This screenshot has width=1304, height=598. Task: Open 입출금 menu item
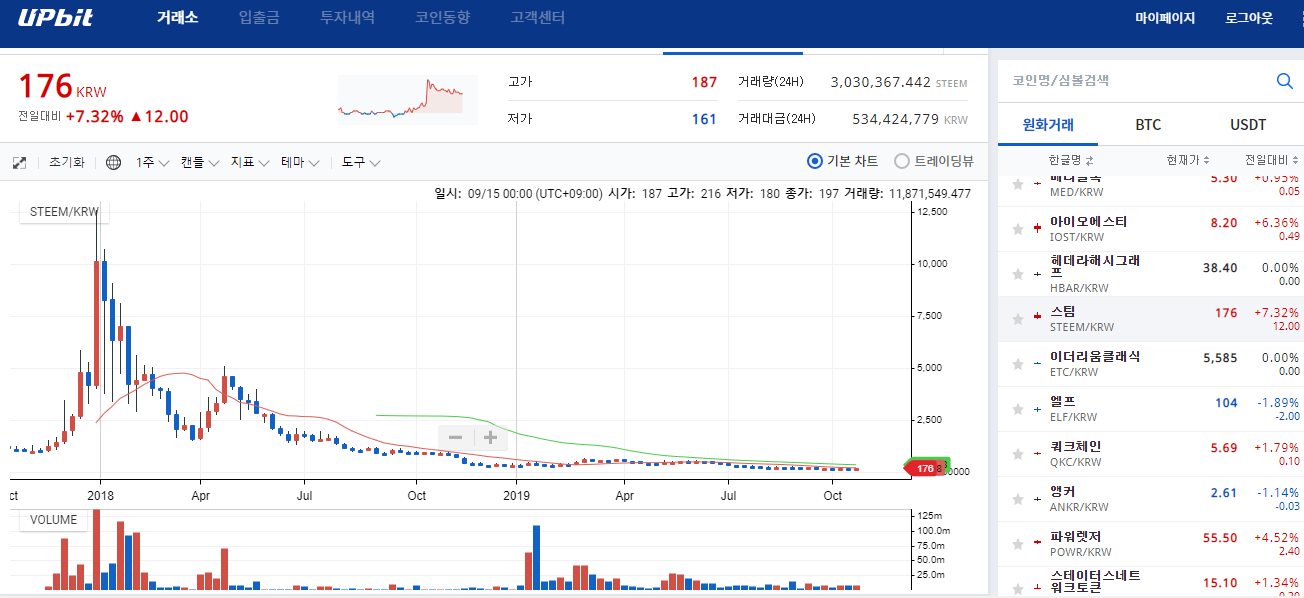tap(259, 18)
